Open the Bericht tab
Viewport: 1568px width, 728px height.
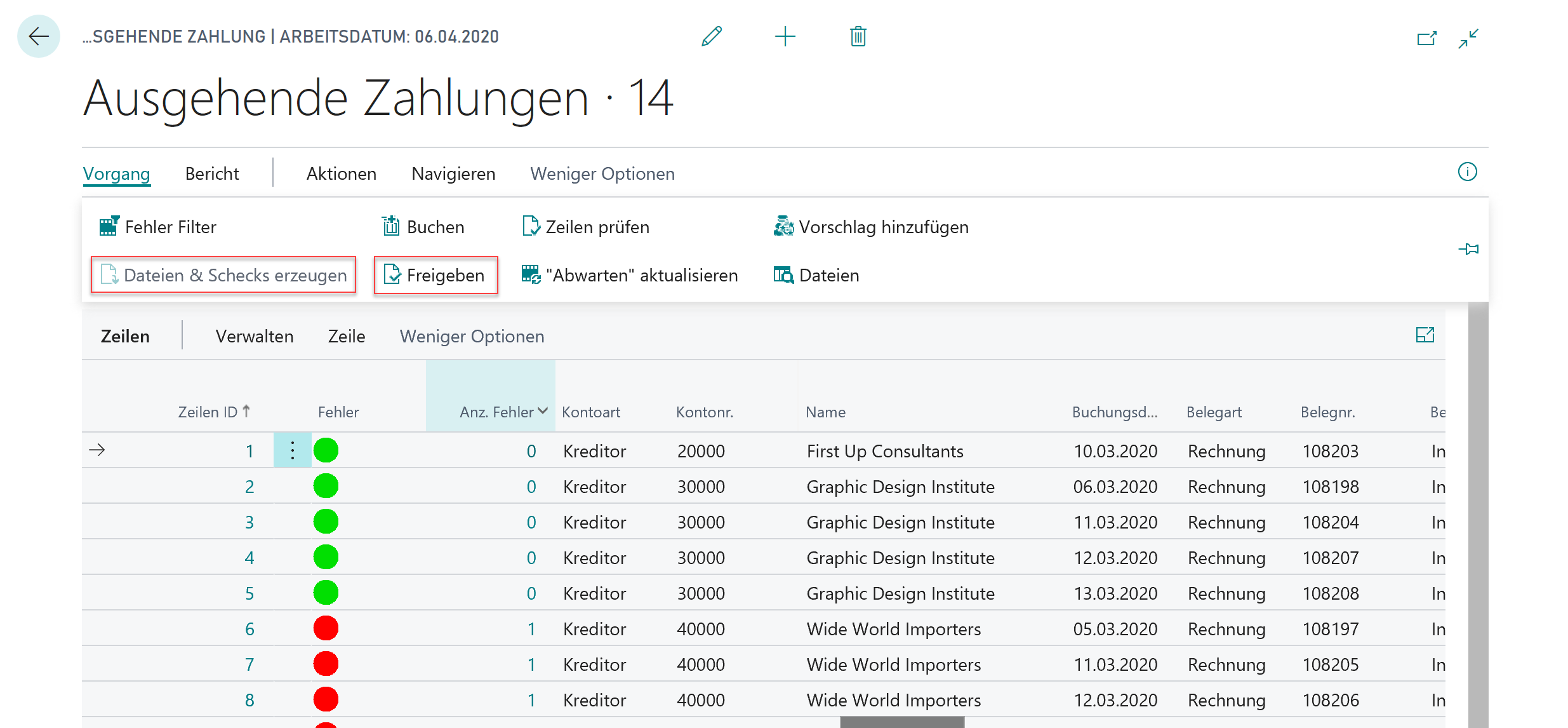tap(212, 173)
